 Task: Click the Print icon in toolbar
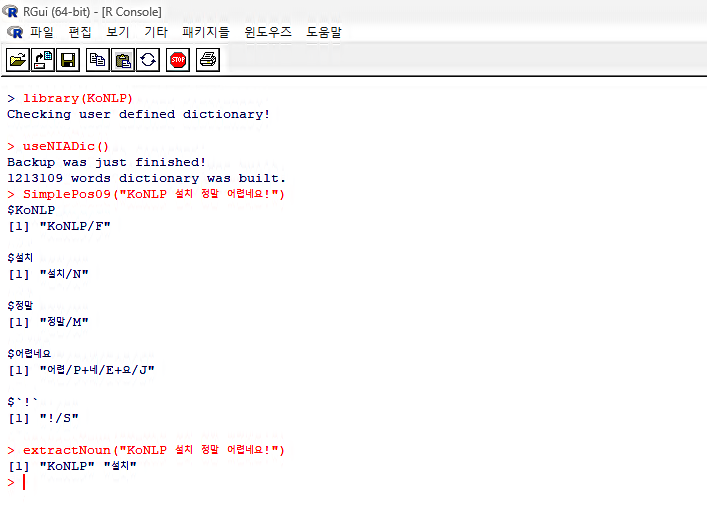coord(208,60)
